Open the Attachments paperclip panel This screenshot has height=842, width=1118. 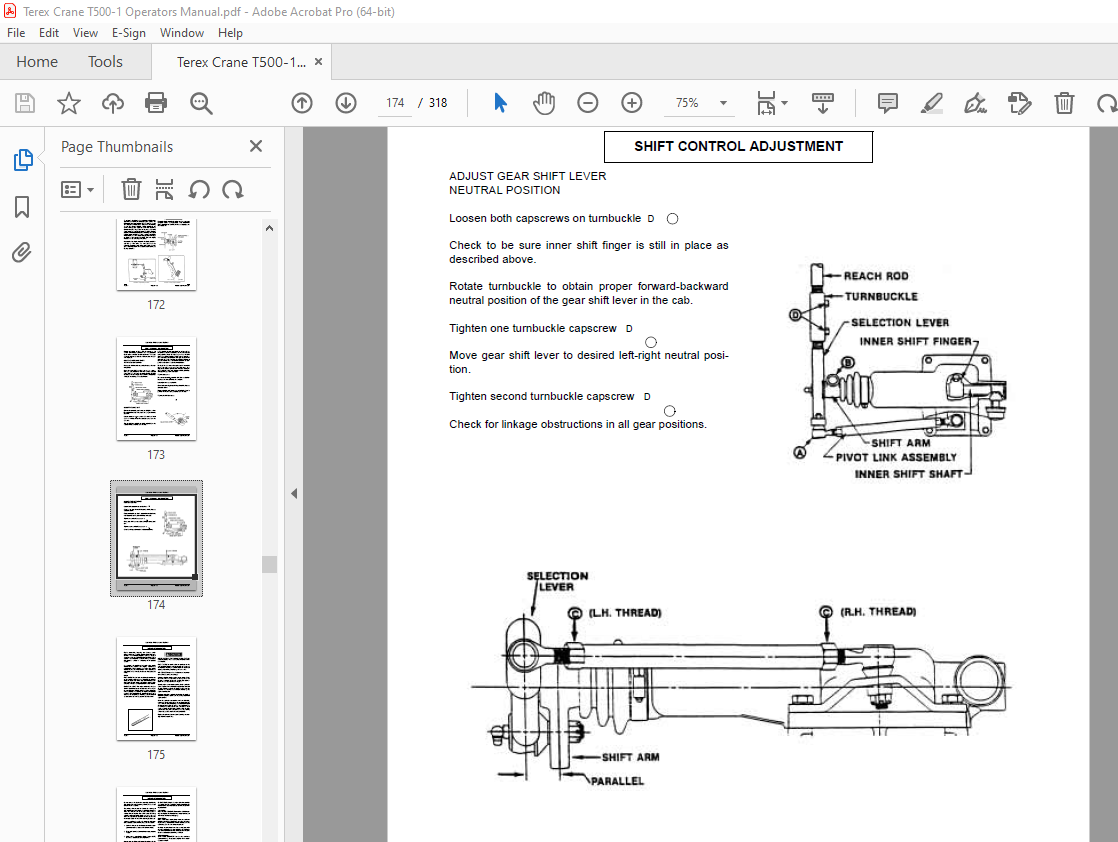pos(21,252)
